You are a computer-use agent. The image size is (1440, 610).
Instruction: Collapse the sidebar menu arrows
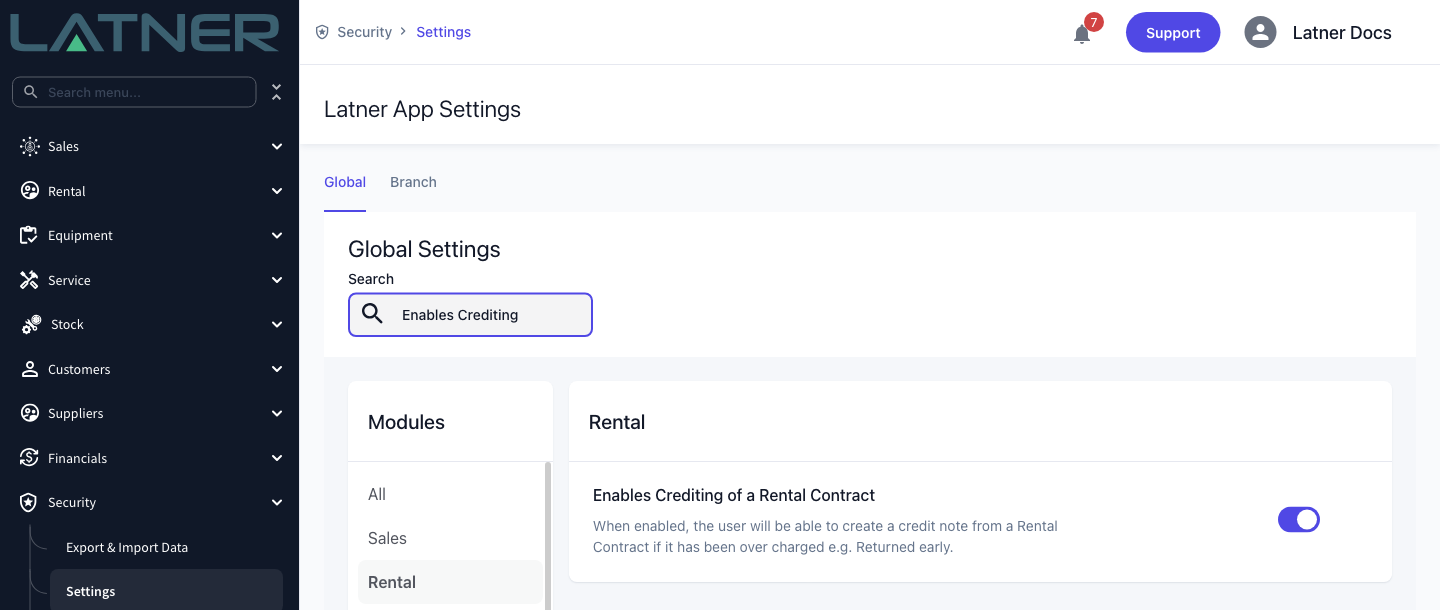[x=277, y=92]
